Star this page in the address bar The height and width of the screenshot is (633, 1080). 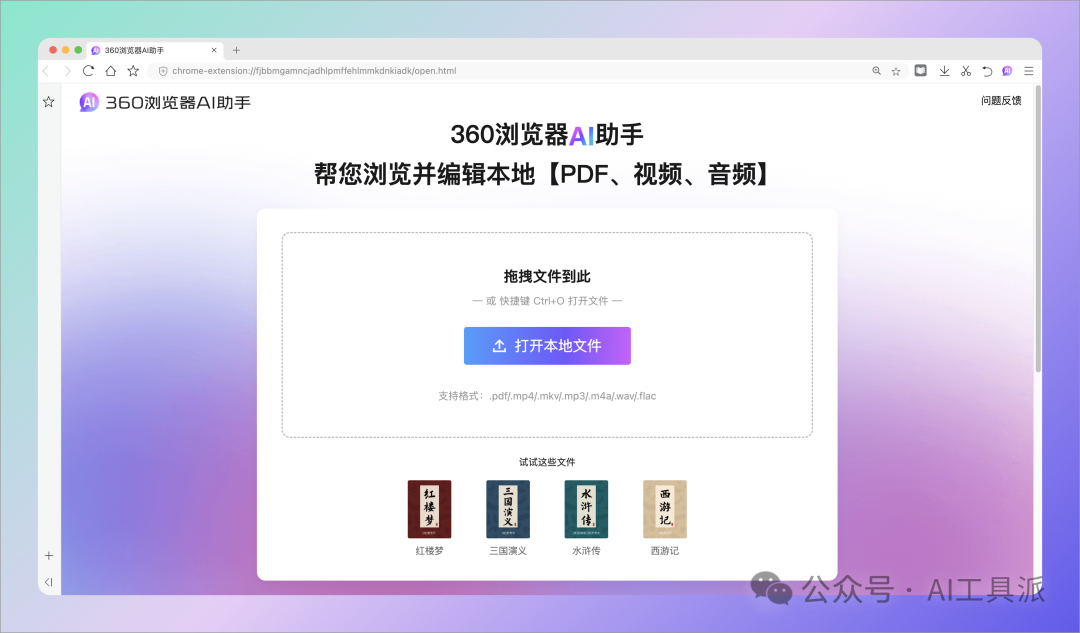(x=895, y=71)
